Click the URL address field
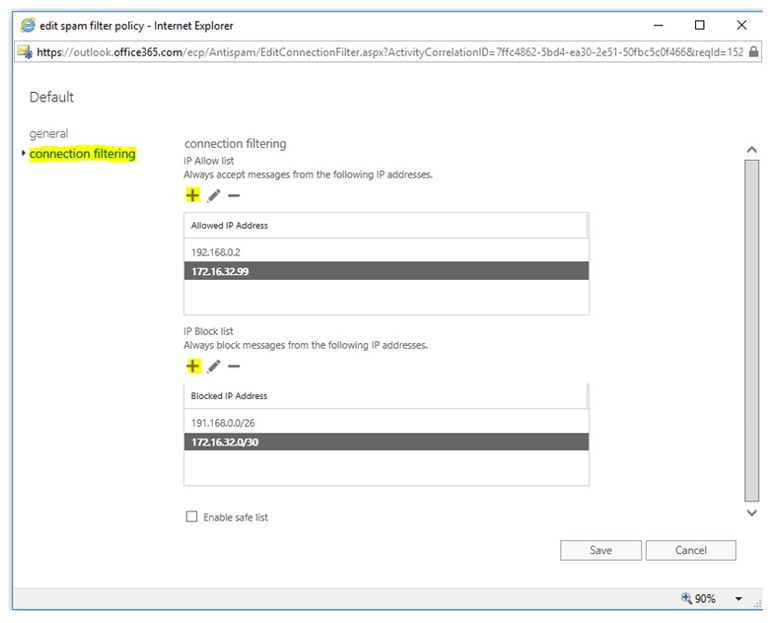Image resolution: width=775 pixels, height=623 pixels. [390, 52]
